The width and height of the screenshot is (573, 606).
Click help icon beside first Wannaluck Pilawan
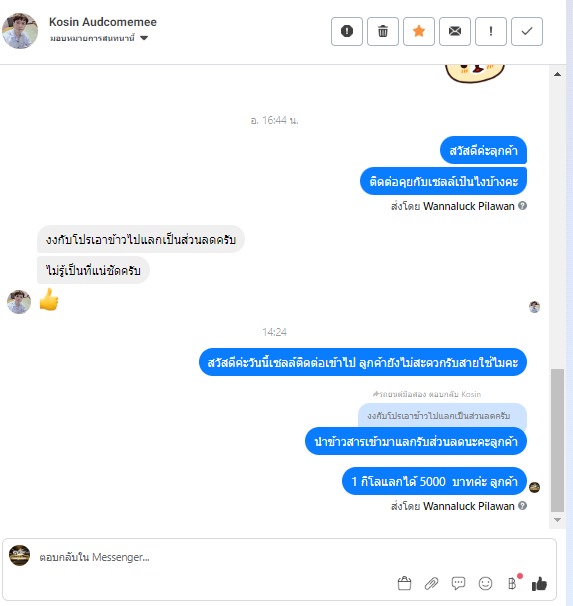(522, 206)
